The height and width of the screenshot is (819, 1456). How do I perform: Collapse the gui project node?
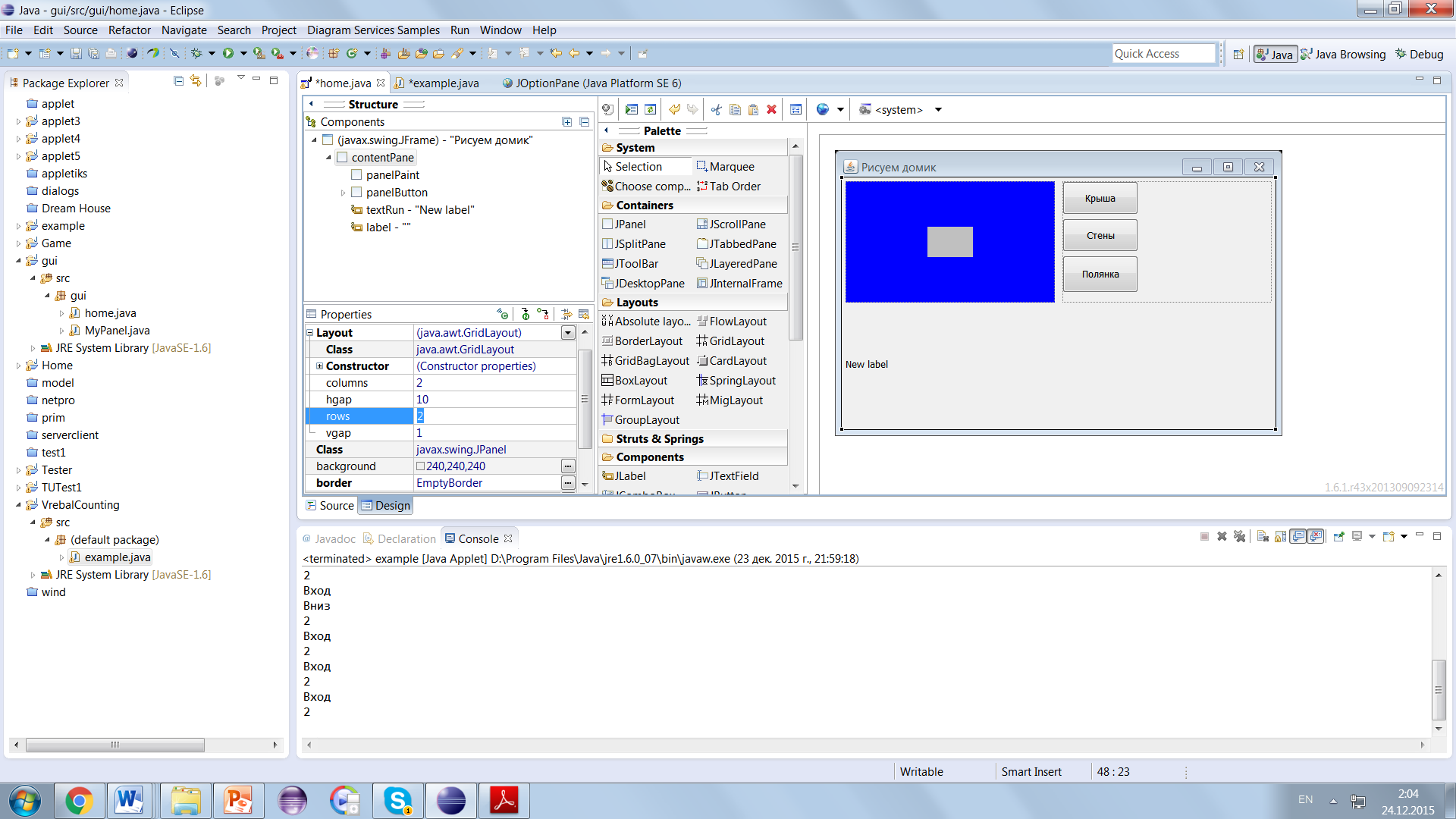(19, 261)
